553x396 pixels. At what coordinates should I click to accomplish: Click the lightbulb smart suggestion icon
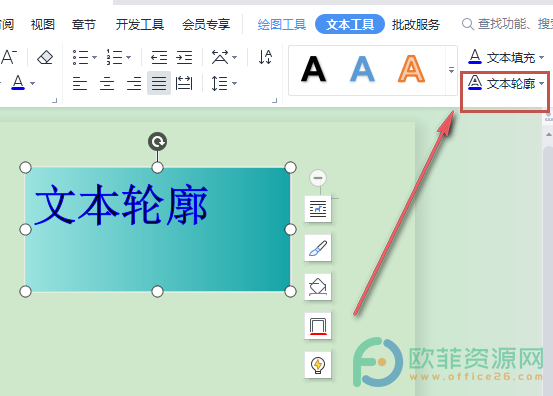(x=318, y=365)
